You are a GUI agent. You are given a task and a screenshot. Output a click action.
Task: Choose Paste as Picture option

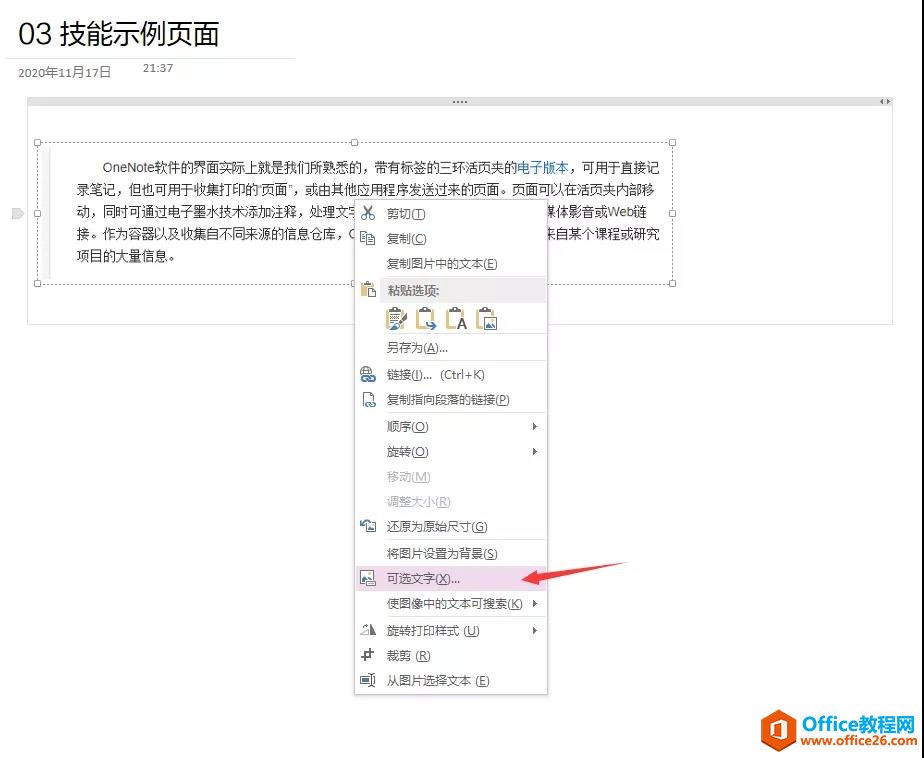pyautogui.click(x=487, y=319)
